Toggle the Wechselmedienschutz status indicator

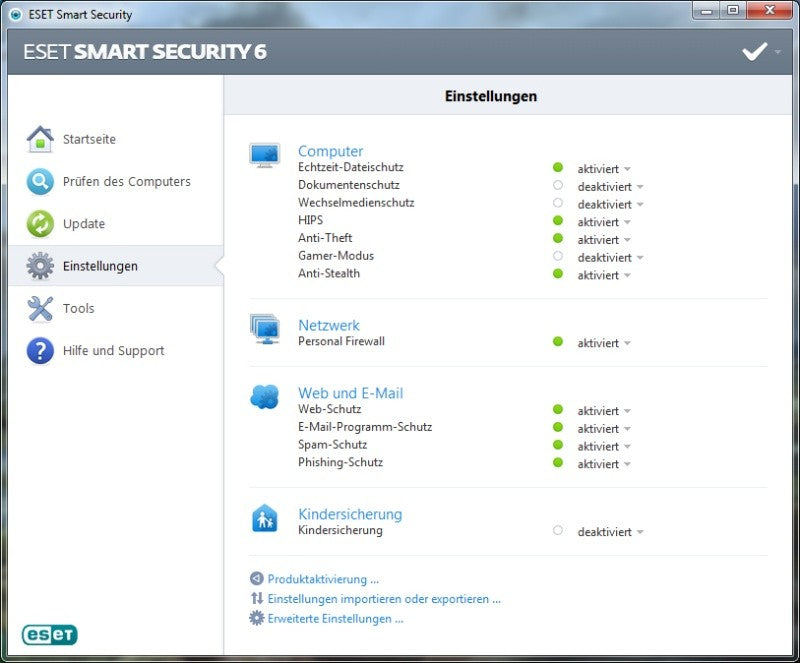tap(558, 203)
